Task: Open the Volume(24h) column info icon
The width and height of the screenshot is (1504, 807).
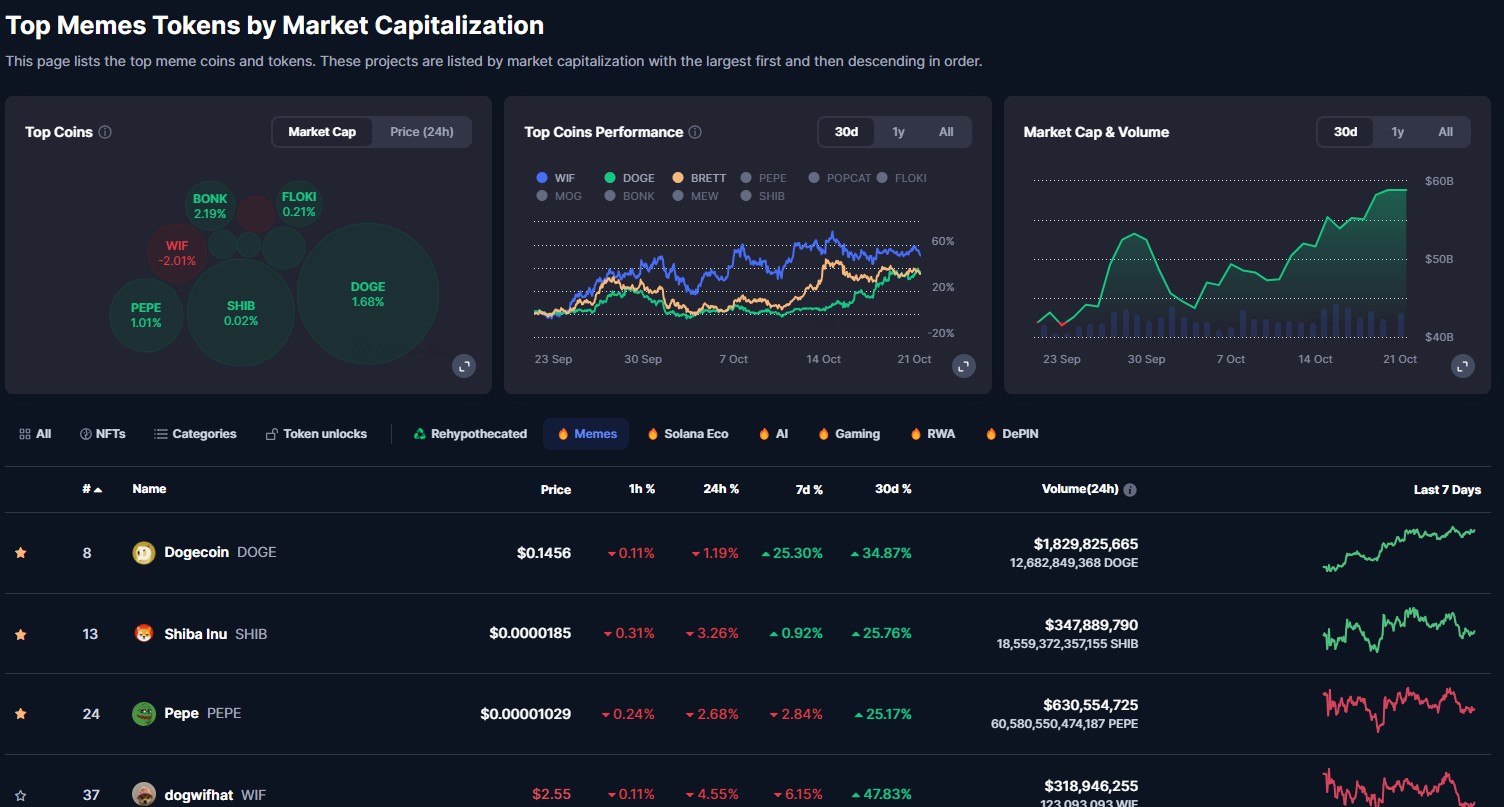Action: [1130, 490]
